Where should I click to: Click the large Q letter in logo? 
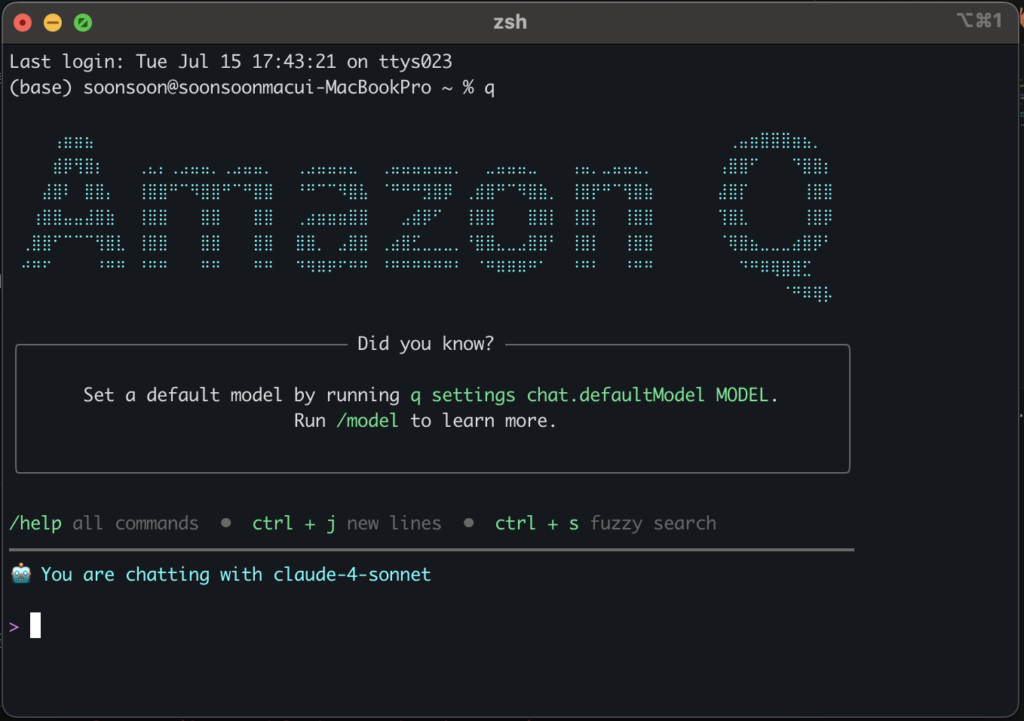[776, 217]
